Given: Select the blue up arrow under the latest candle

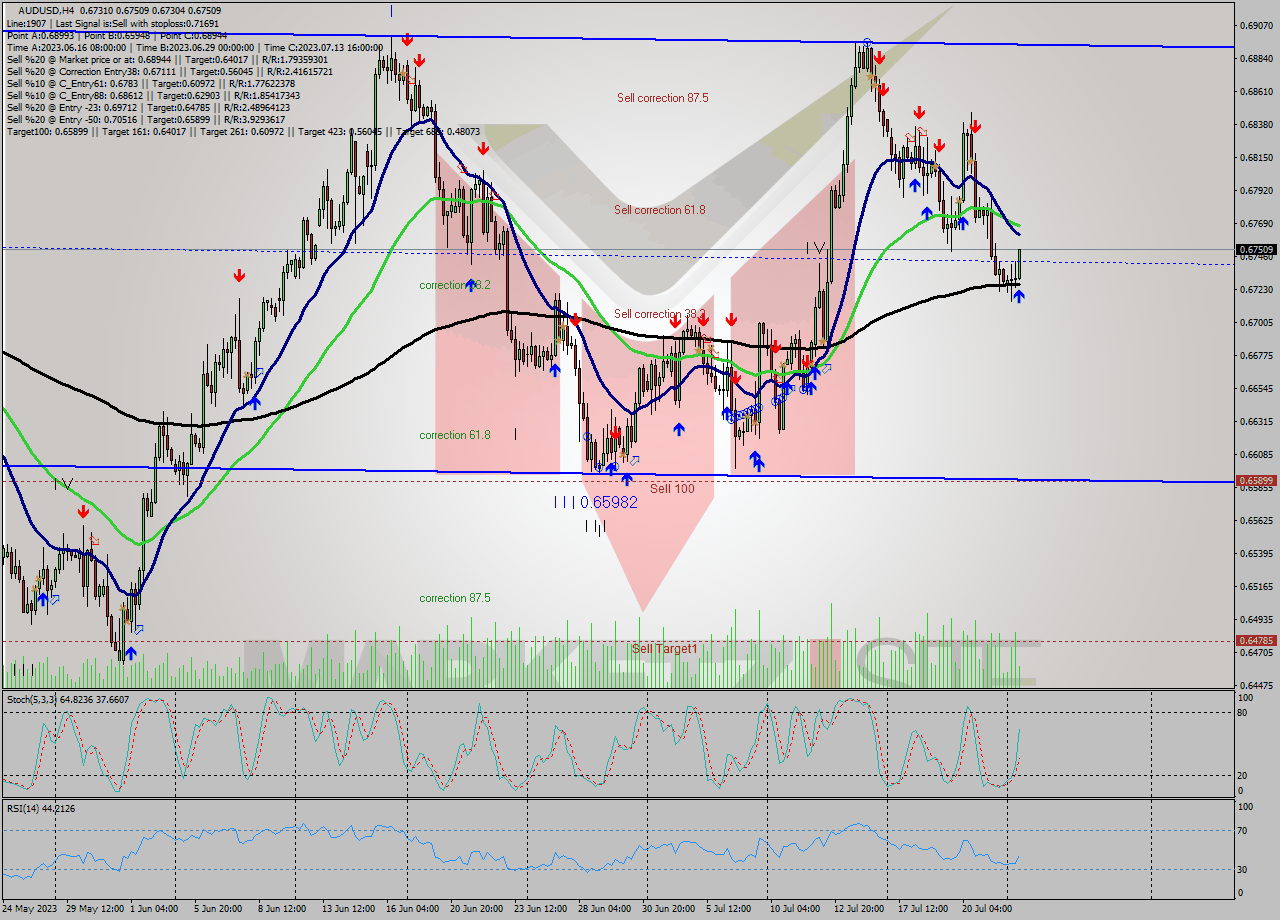Looking at the screenshot, I should [x=1018, y=296].
